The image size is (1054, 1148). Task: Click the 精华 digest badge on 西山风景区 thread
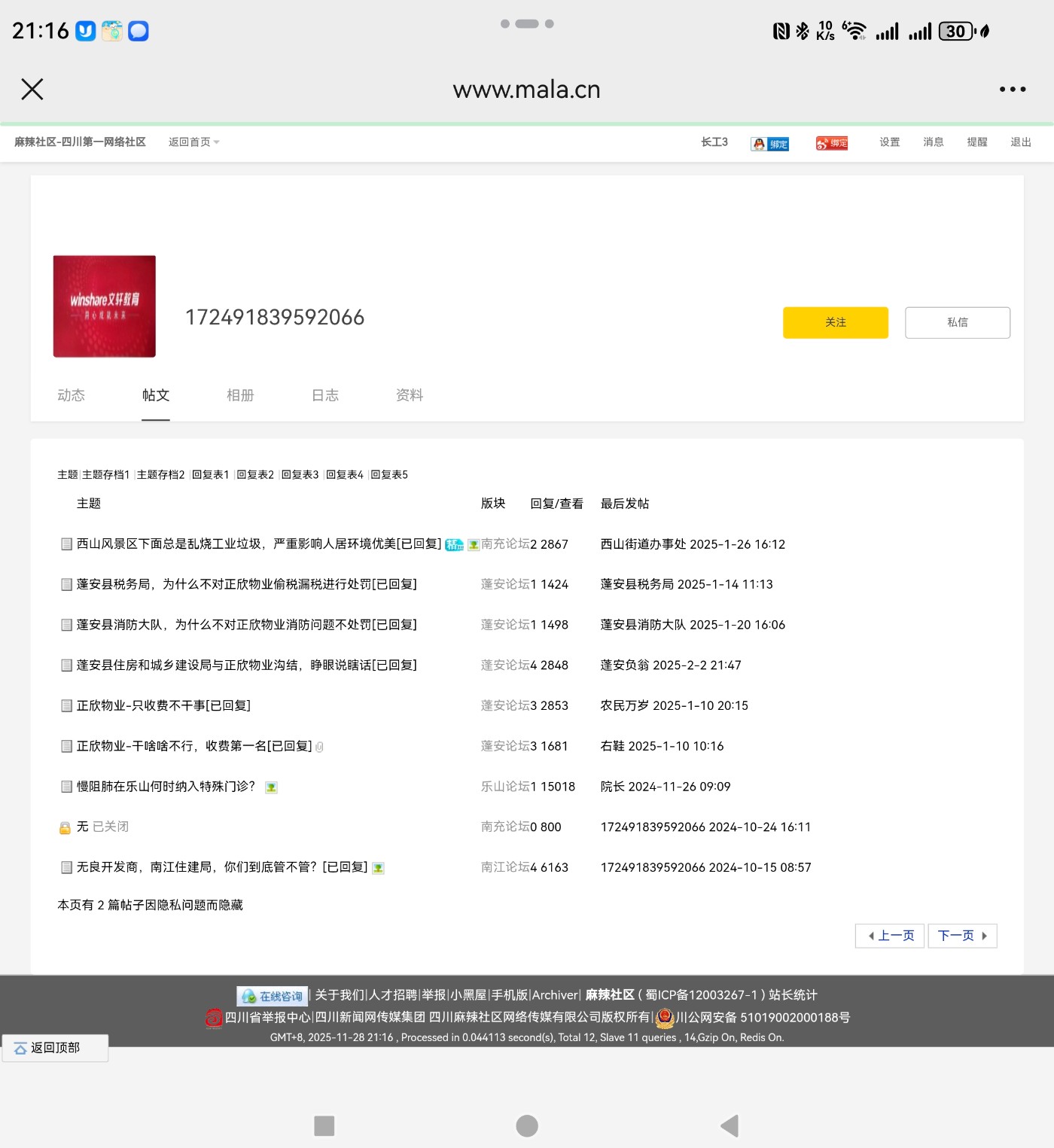click(455, 544)
